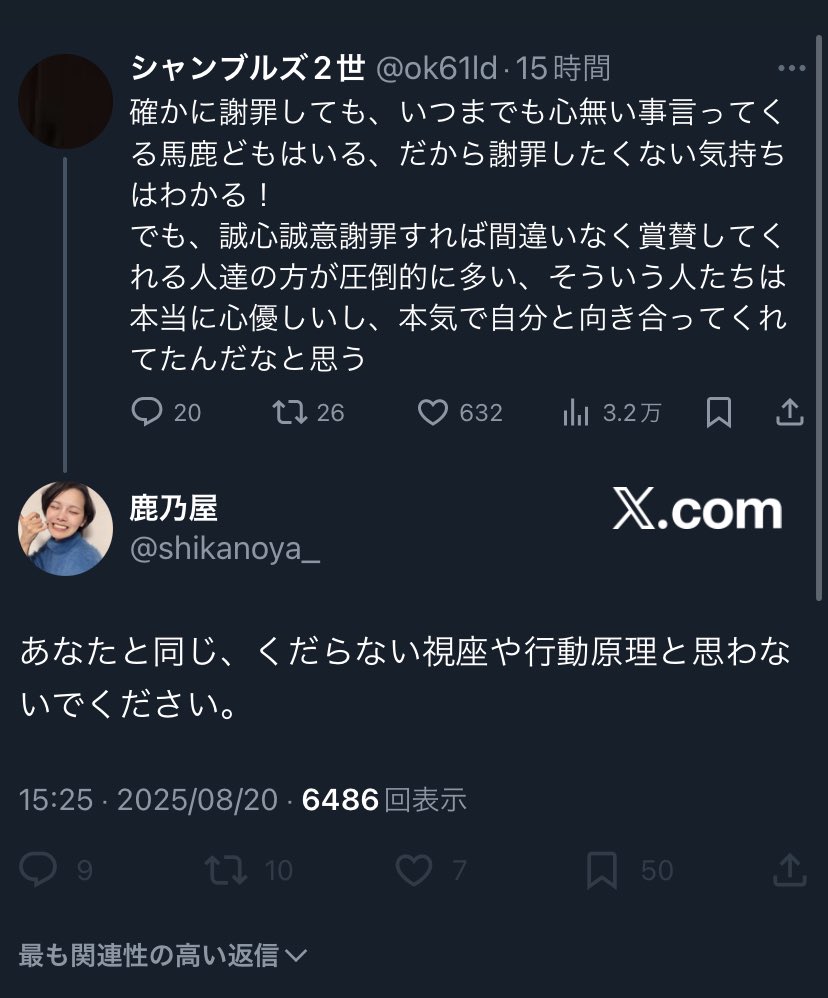Open the シャンブルズ2世 profile avatar
Viewport: 828px width, 998px height.
(65, 101)
